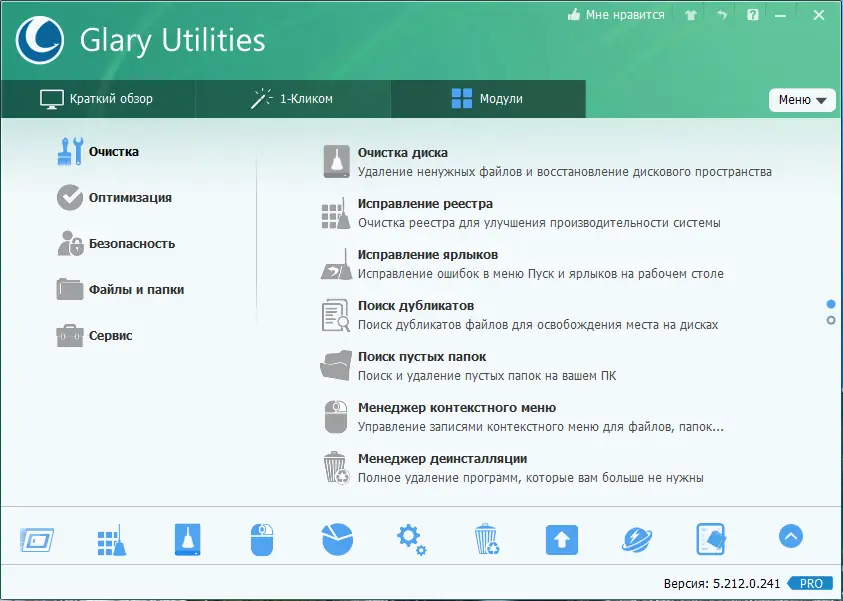Switch to the '1-Кликом' tab
The height and width of the screenshot is (601, 843).
[292, 99]
